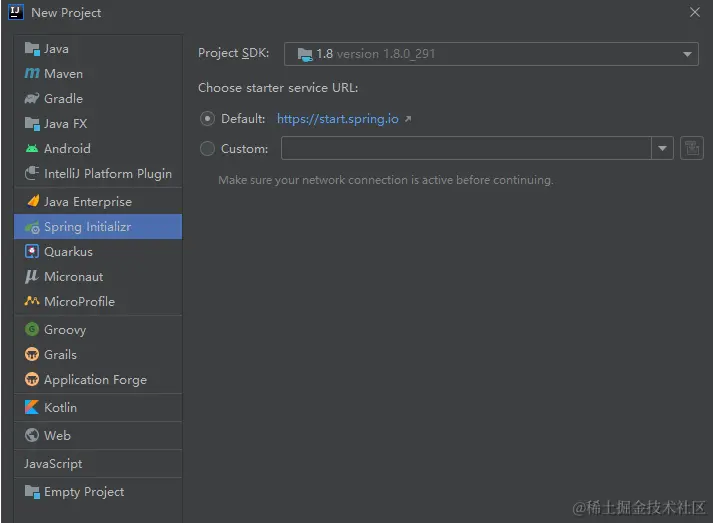Click the Spring Initializr leaf icon
Image resolution: width=713 pixels, height=523 pixels.
32,226
